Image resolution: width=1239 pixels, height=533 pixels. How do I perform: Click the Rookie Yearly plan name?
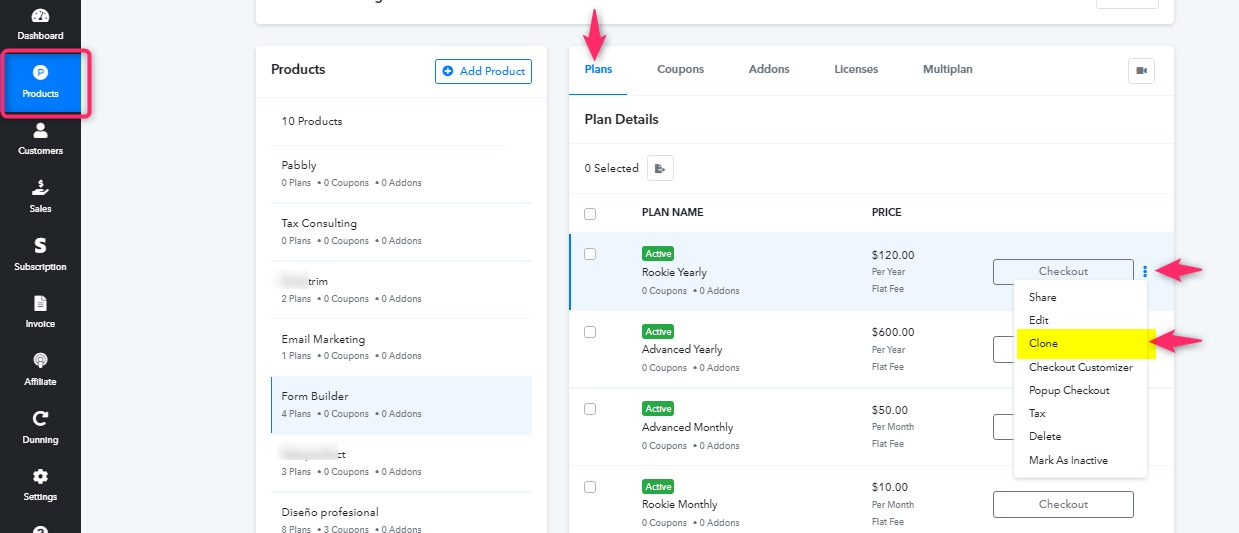(x=674, y=272)
